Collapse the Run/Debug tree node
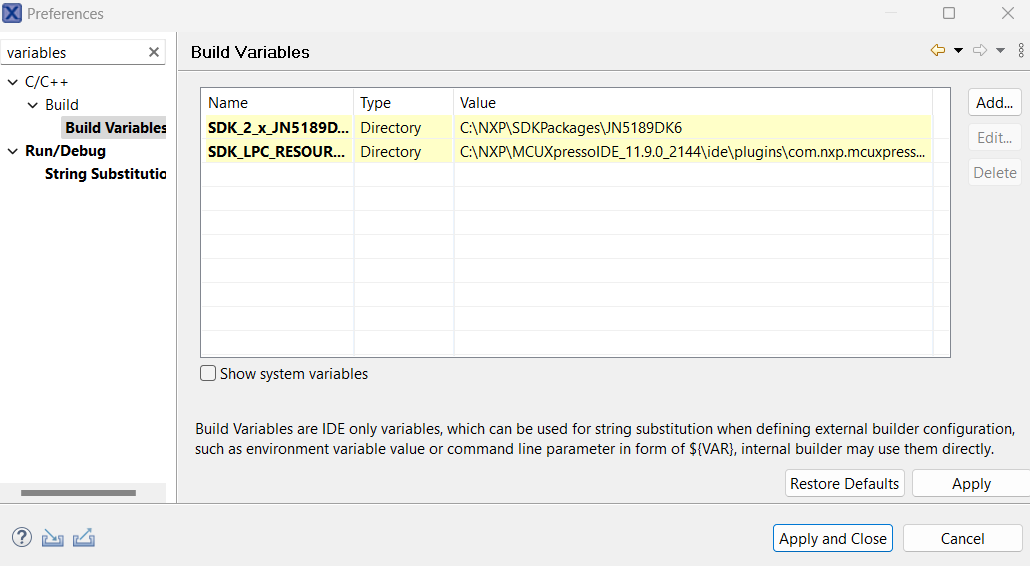Viewport: 1030px width, 566px height. (13, 151)
